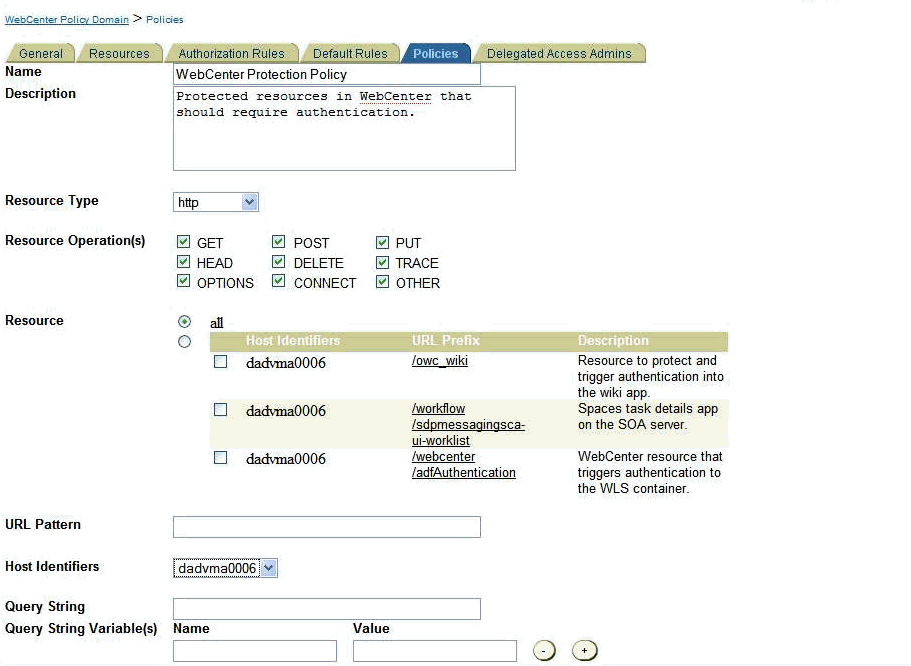Viewport: 911px width, 666px height.
Task: Select the 'all' resource radio button
Action: click(184, 321)
